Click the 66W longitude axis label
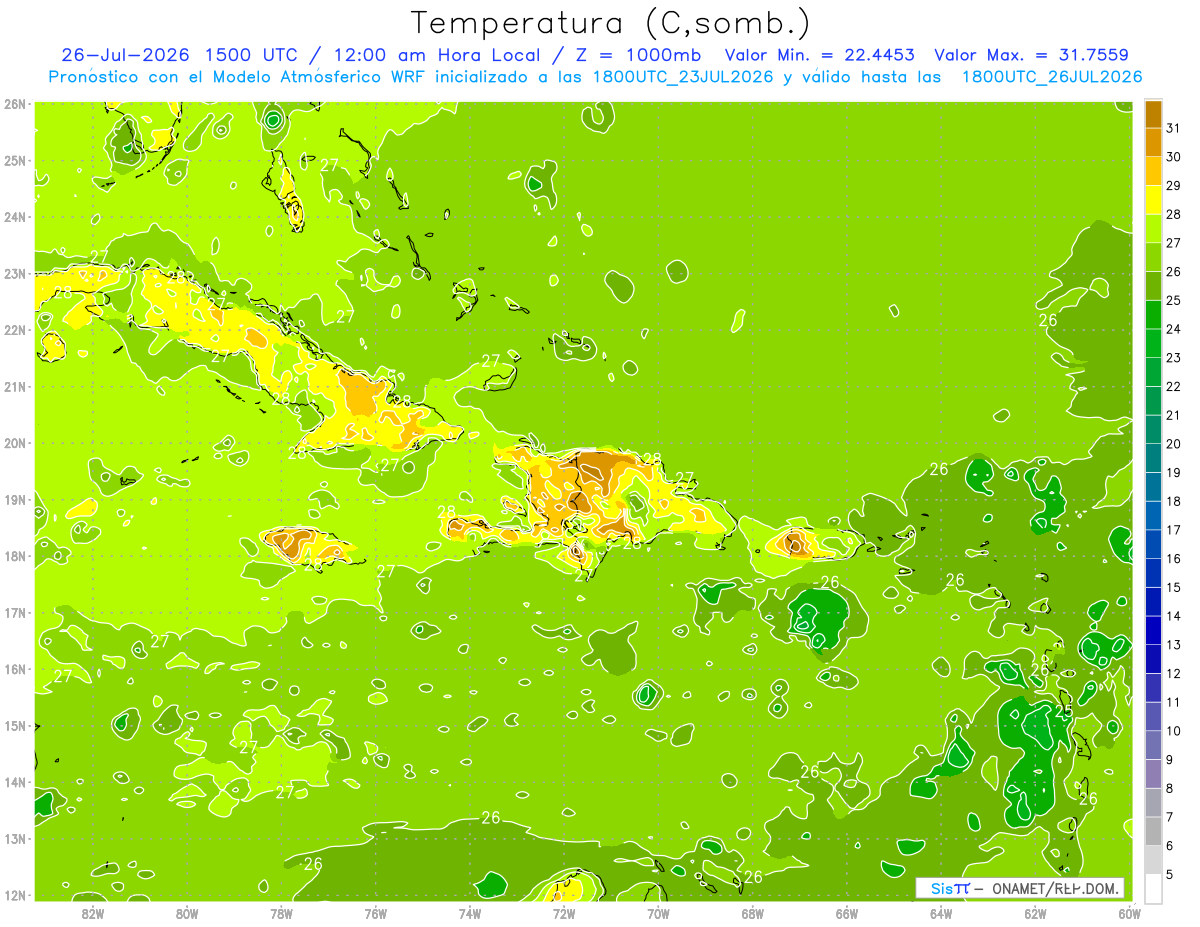Viewport: 1200px width, 927px height. [847, 913]
